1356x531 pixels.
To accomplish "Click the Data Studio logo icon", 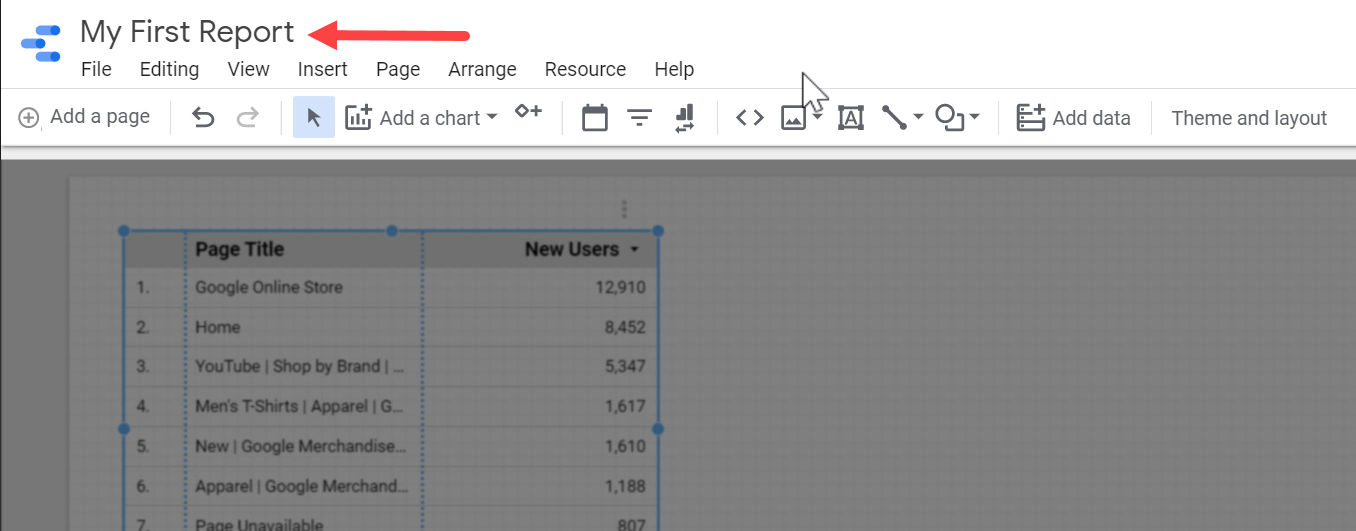I will pos(41,44).
